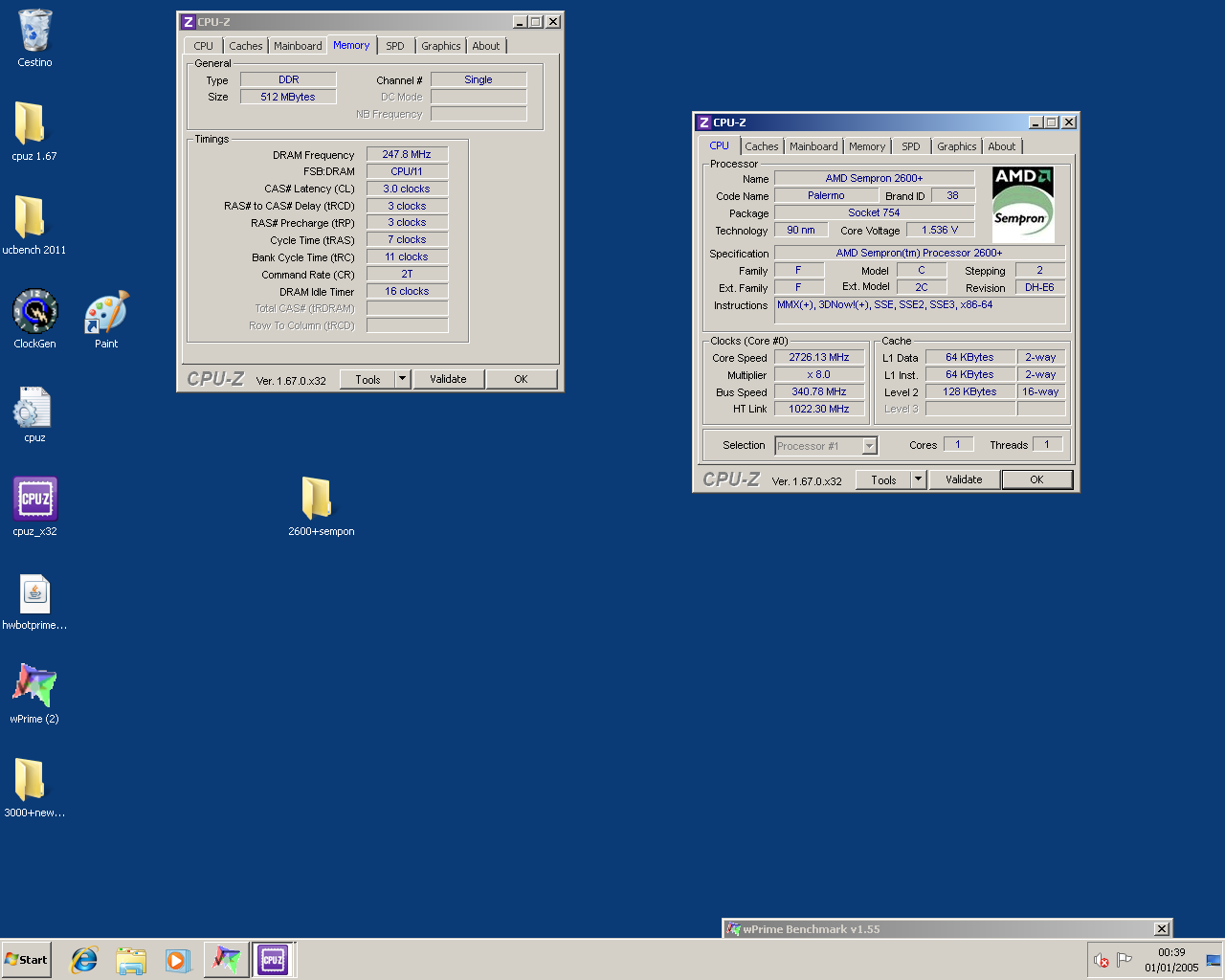Click the network tray icon
The image size is (1225, 980).
coord(1214,960)
